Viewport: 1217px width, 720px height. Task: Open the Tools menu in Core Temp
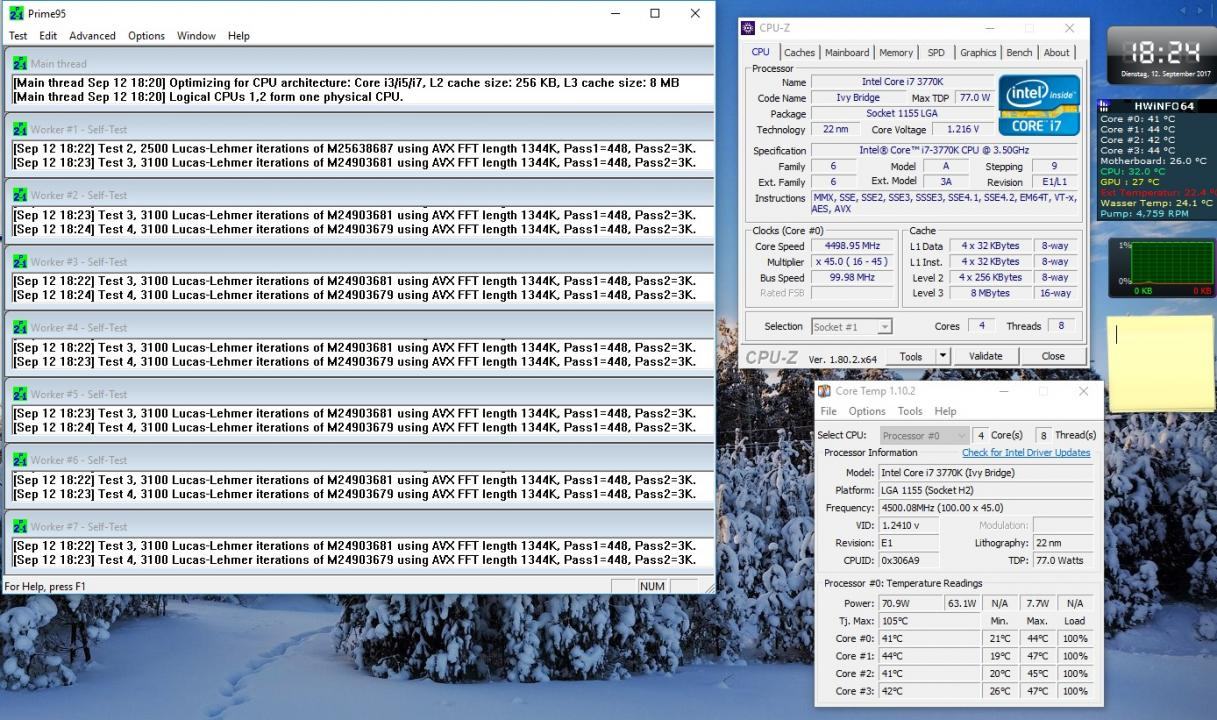click(910, 411)
